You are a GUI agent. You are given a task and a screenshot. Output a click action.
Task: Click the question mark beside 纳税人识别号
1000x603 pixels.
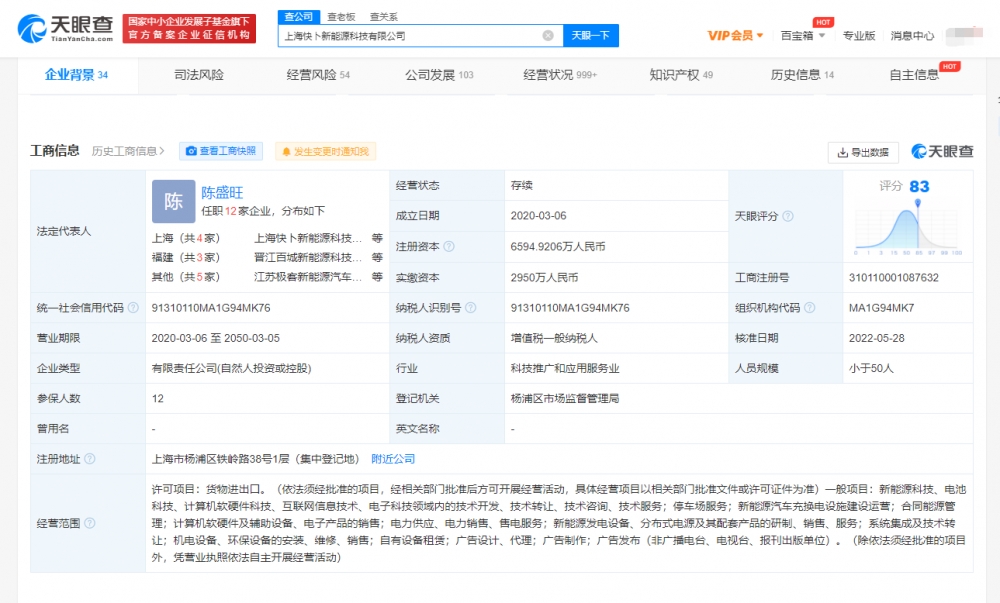471,308
